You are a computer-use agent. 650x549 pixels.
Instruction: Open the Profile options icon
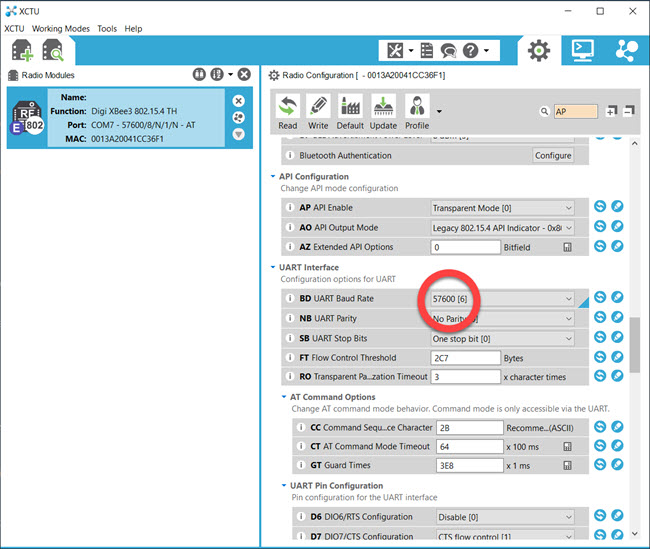pos(417,112)
